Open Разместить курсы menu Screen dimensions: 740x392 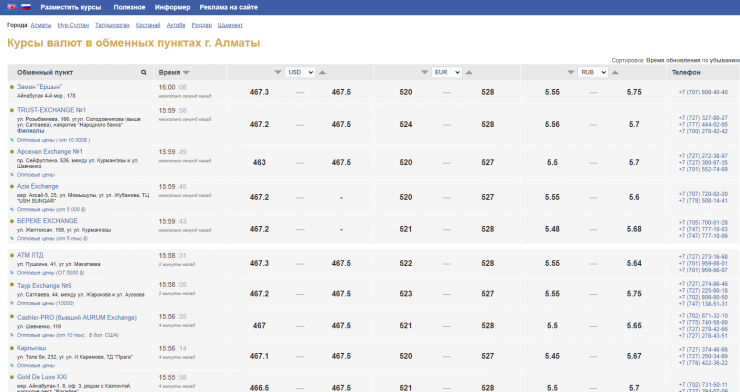pos(71,7)
